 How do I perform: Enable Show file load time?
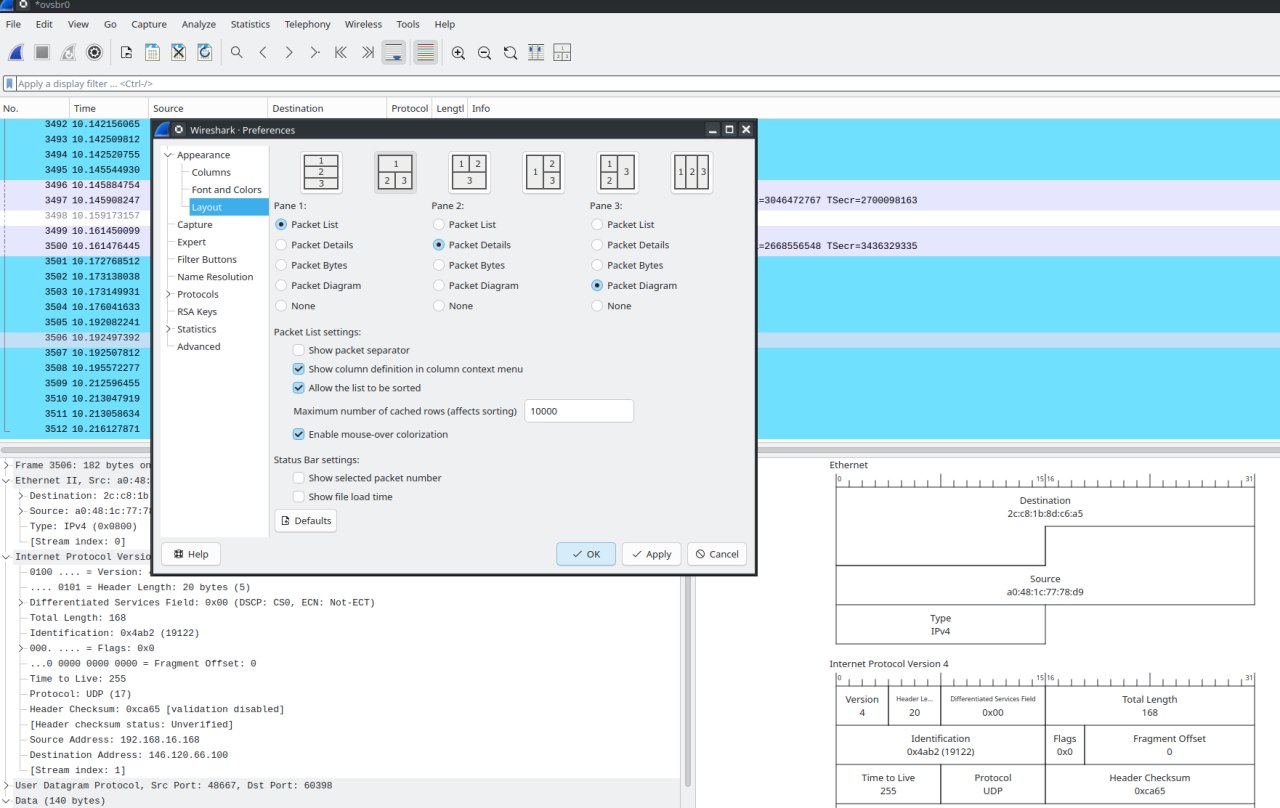tap(299, 497)
